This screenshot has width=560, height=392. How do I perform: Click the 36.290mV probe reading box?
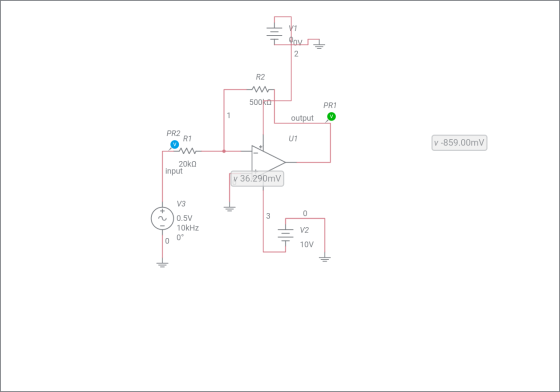(x=258, y=179)
